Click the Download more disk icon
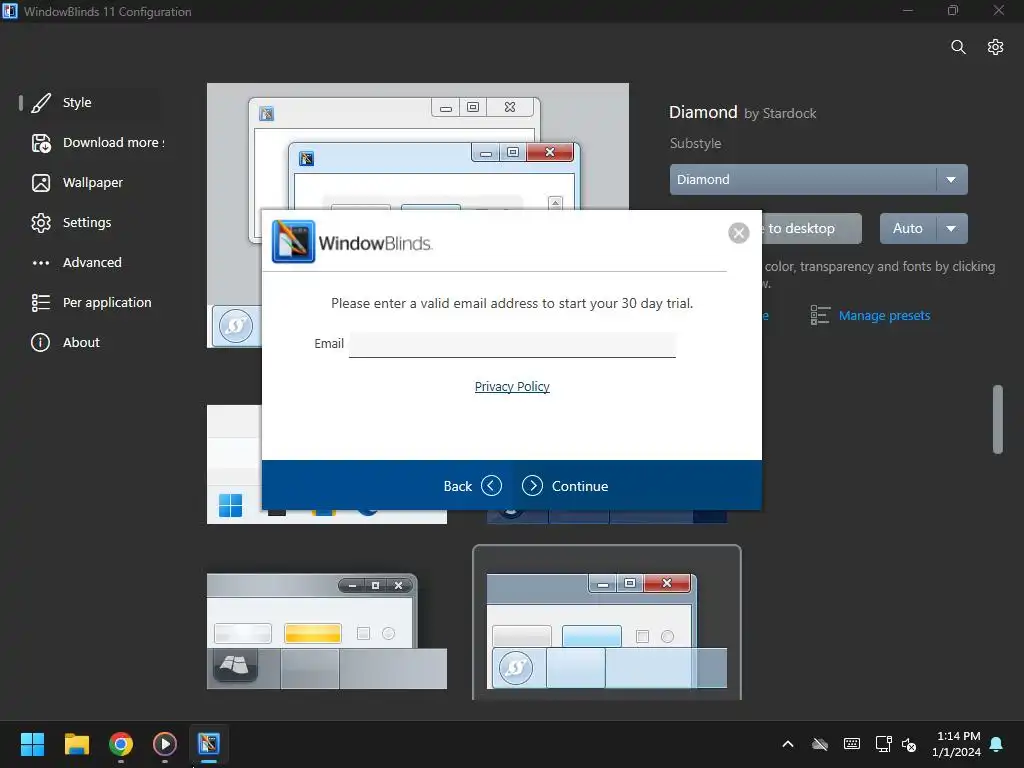This screenshot has height=768, width=1024. coord(40,142)
